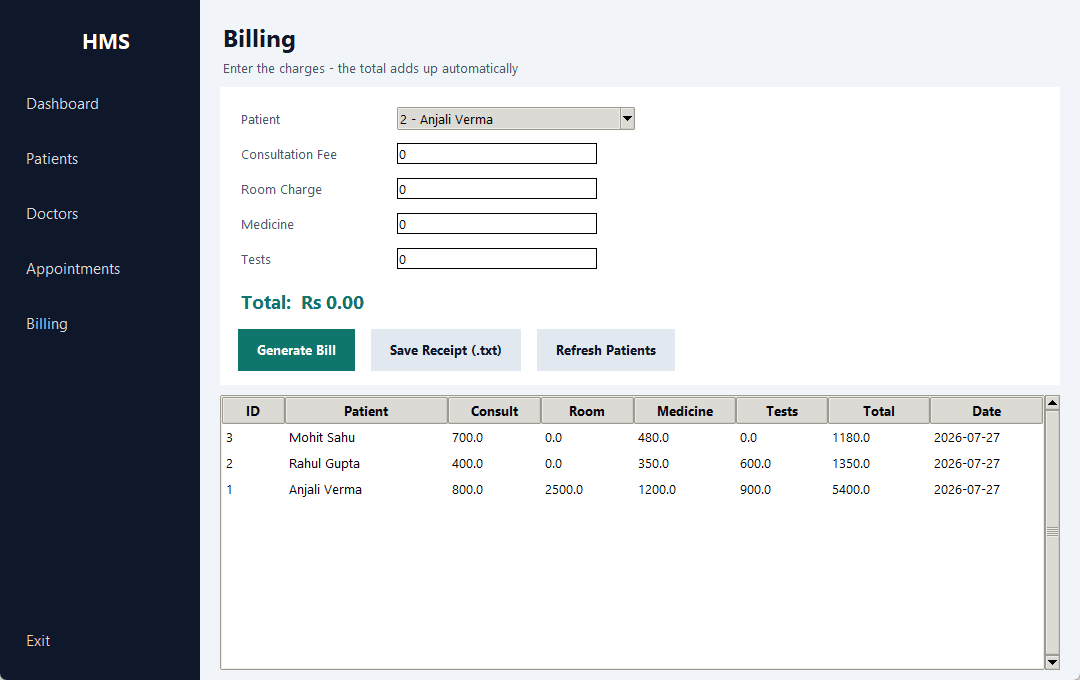Select the Medicine amount field

pos(497,224)
